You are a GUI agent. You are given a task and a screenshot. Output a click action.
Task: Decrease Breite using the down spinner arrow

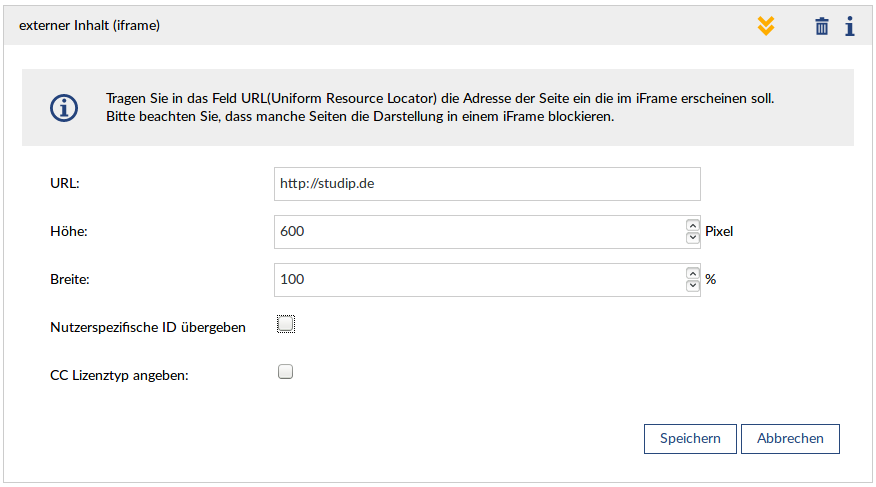(693, 286)
